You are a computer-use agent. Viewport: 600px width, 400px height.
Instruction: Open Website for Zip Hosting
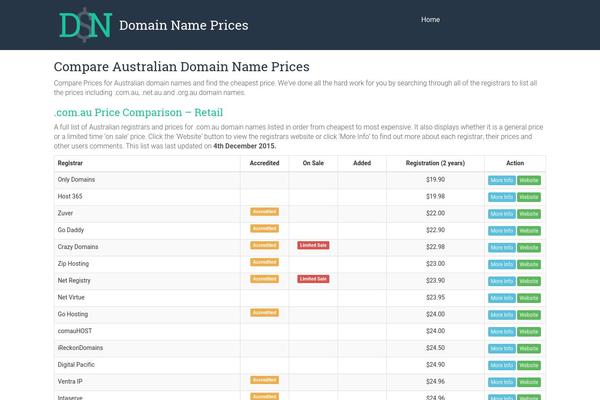pos(529,264)
